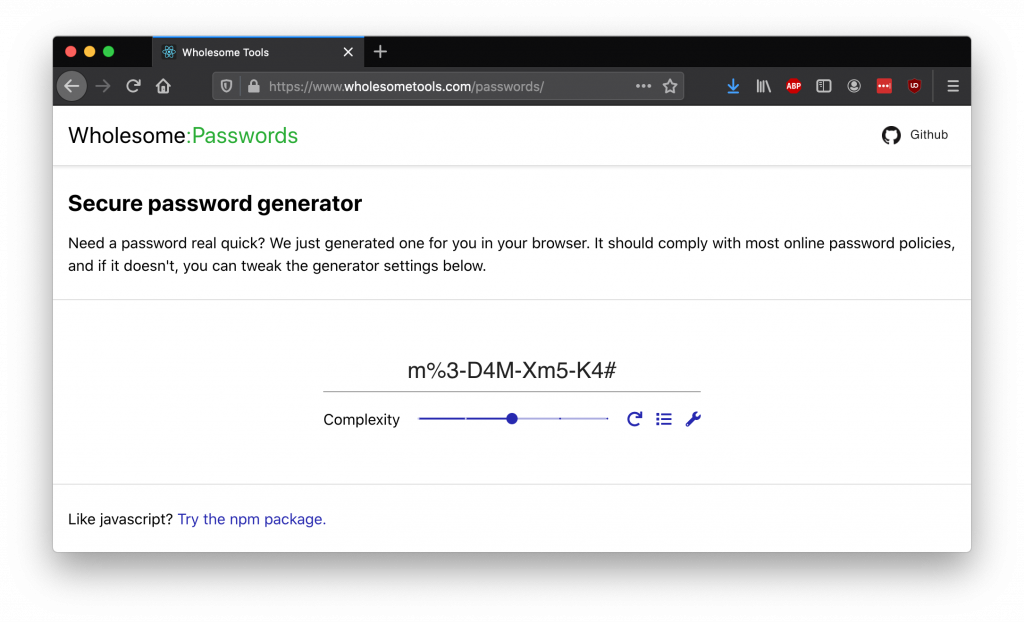Open the Firefox account avatar icon
This screenshot has width=1024, height=622.
click(x=854, y=86)
